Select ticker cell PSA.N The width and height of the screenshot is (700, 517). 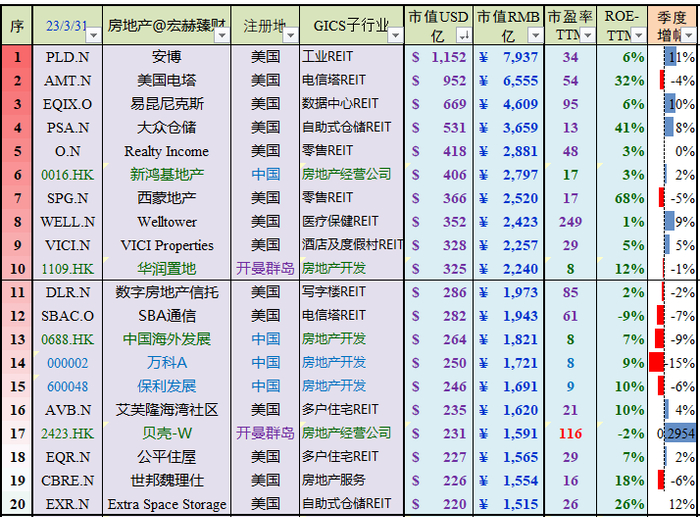pyautogui.click(x=67, y=128)
